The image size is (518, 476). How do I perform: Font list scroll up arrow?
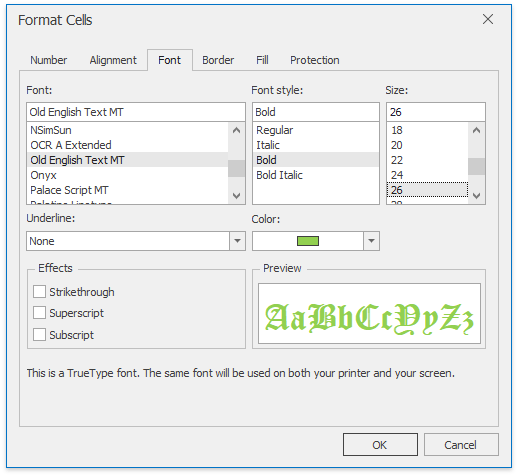[x=236, y=130]
